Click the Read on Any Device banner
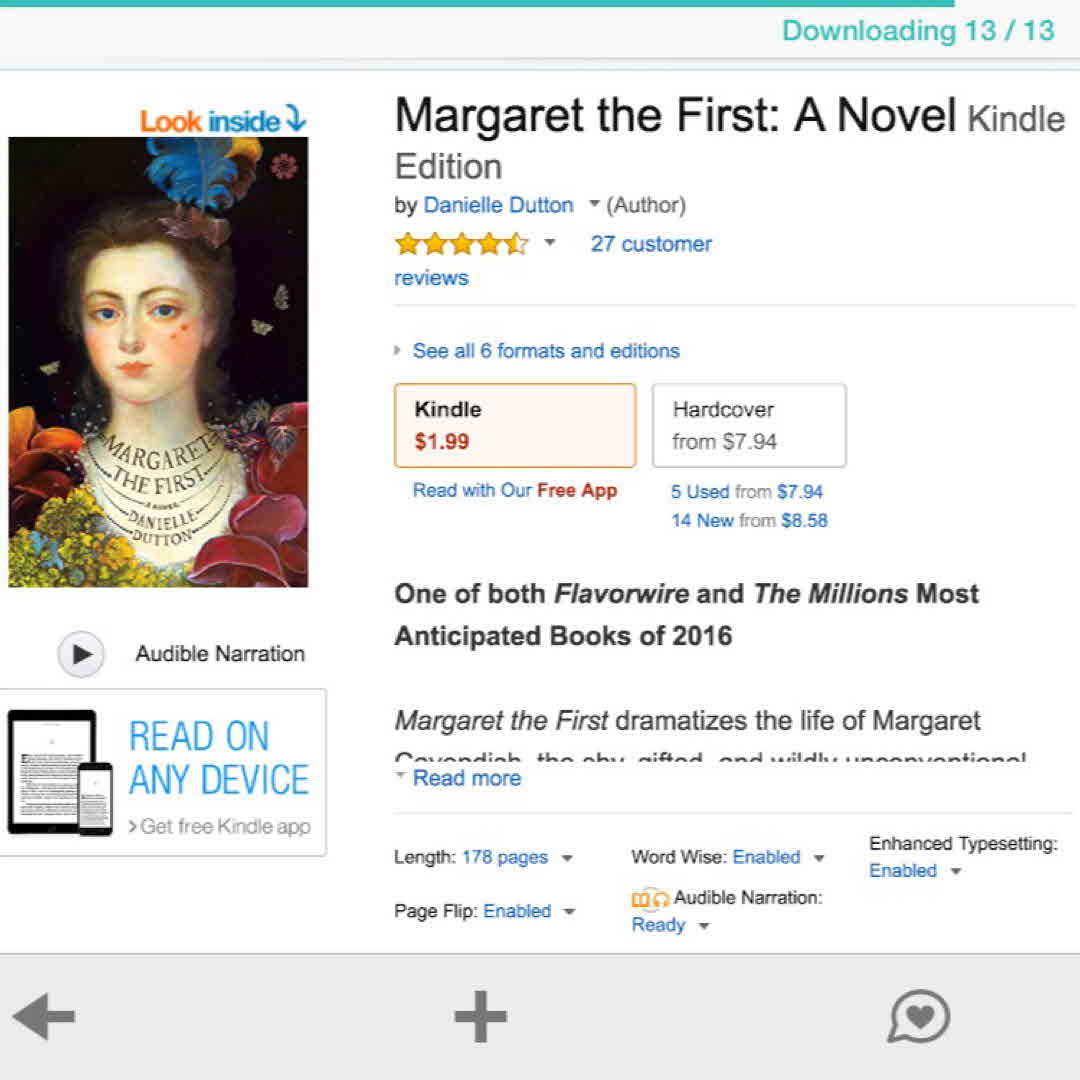Screen dimensions: 1080x1080 162,772
